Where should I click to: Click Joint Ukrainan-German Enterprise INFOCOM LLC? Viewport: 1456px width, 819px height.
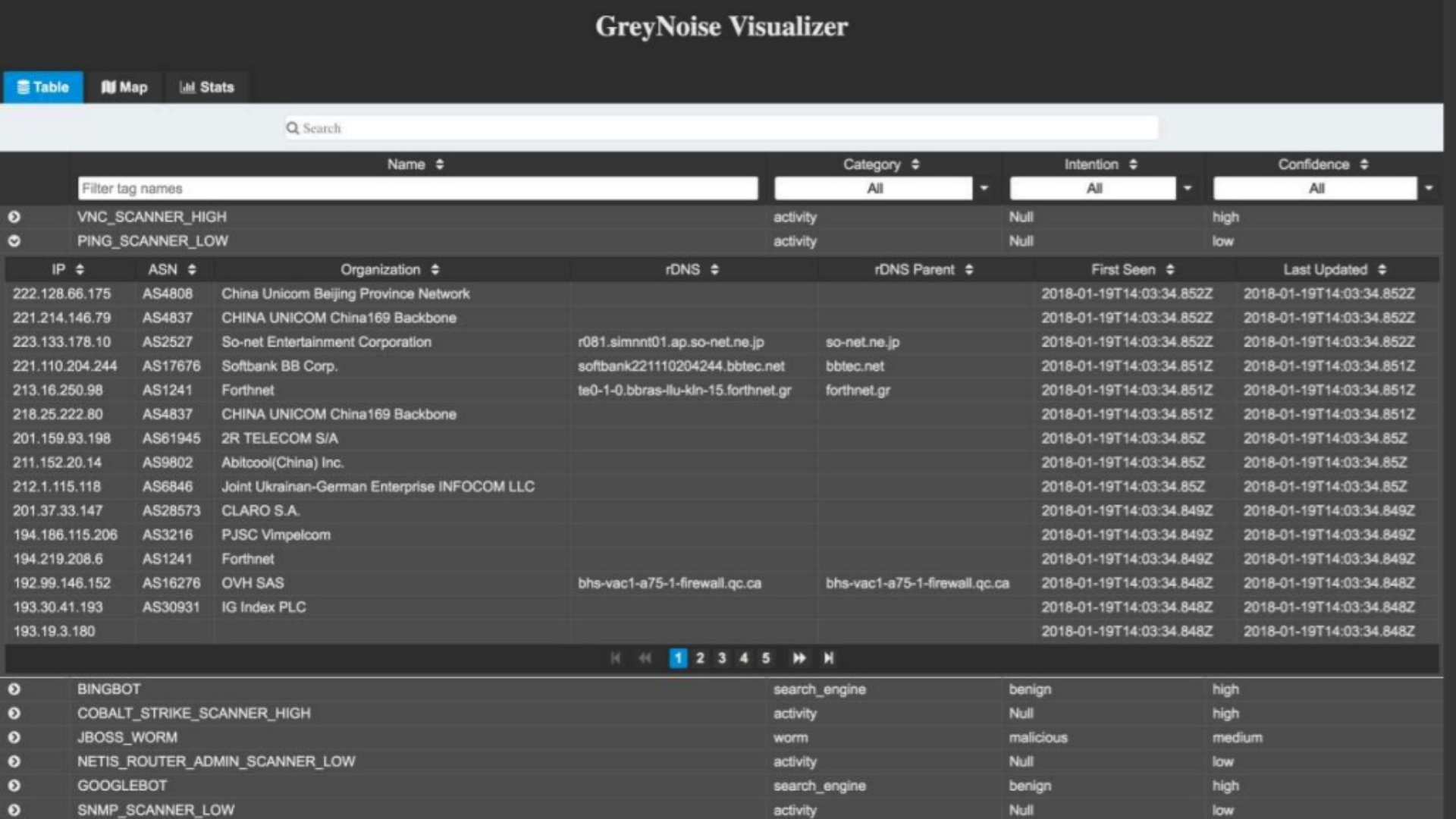[x=378, y=487]
